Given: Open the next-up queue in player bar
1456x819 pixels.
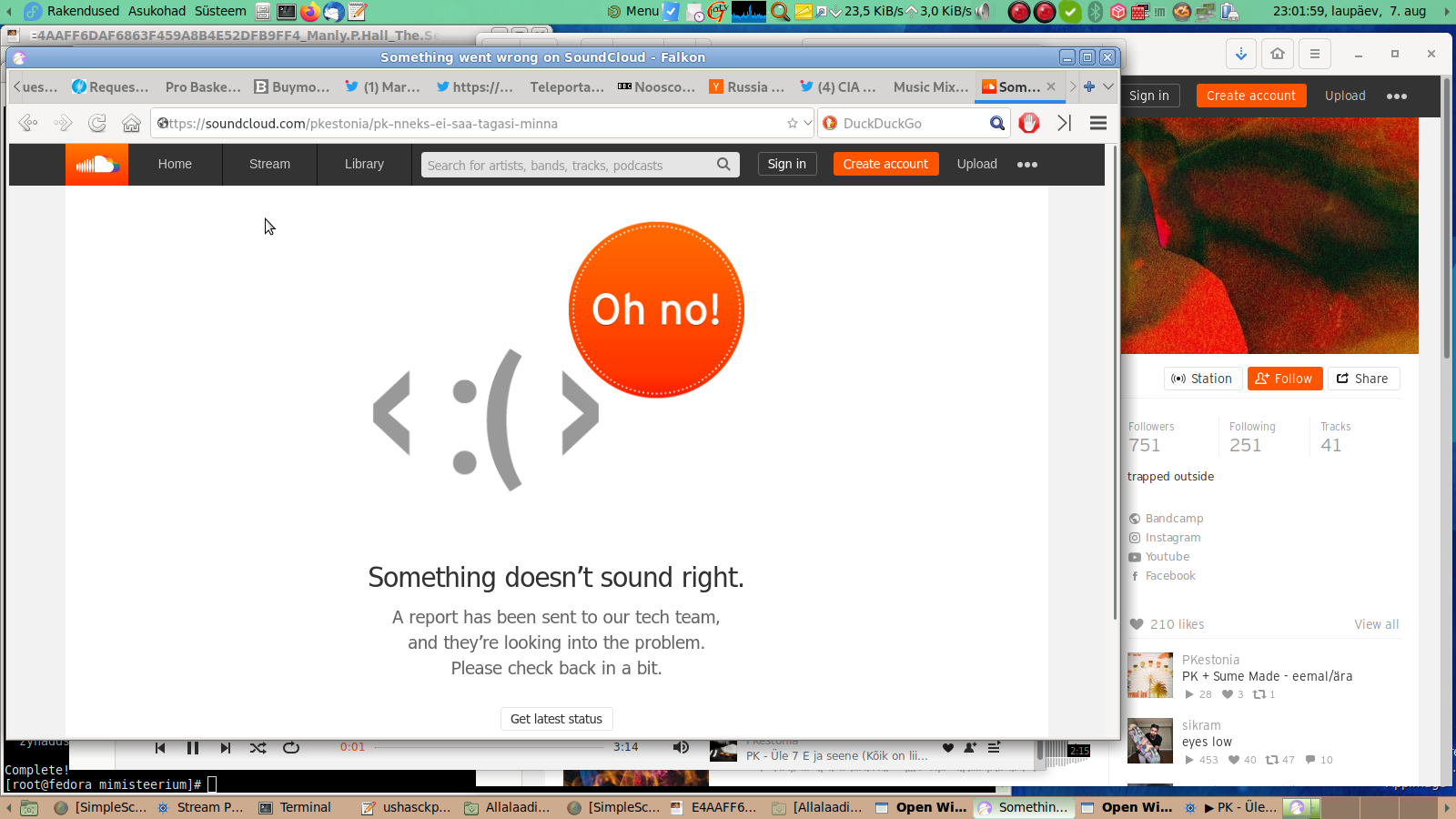Looking at the screenshot, I should pos(994,748).
